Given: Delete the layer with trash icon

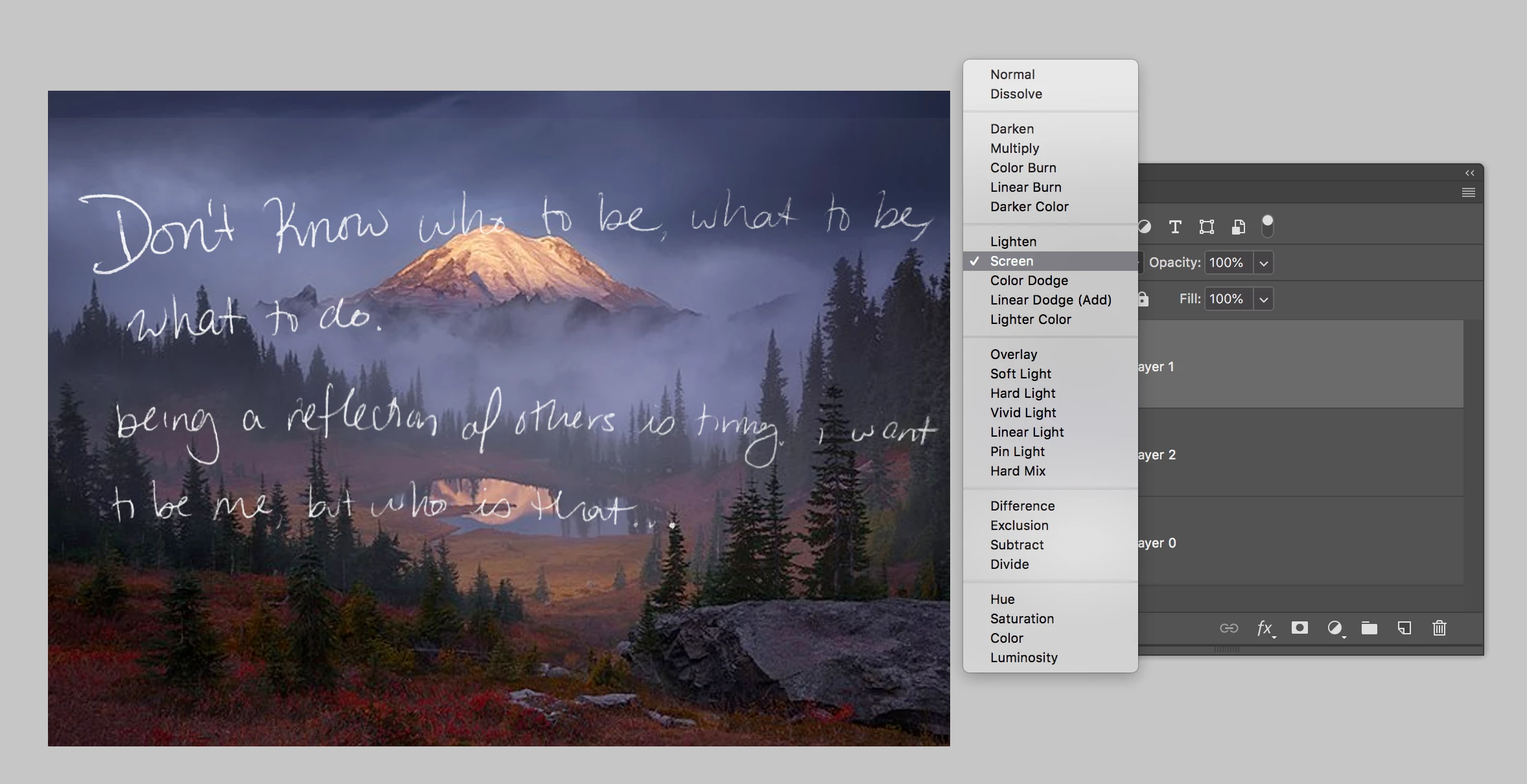Looking at the screenshot, I should 1439,628.
